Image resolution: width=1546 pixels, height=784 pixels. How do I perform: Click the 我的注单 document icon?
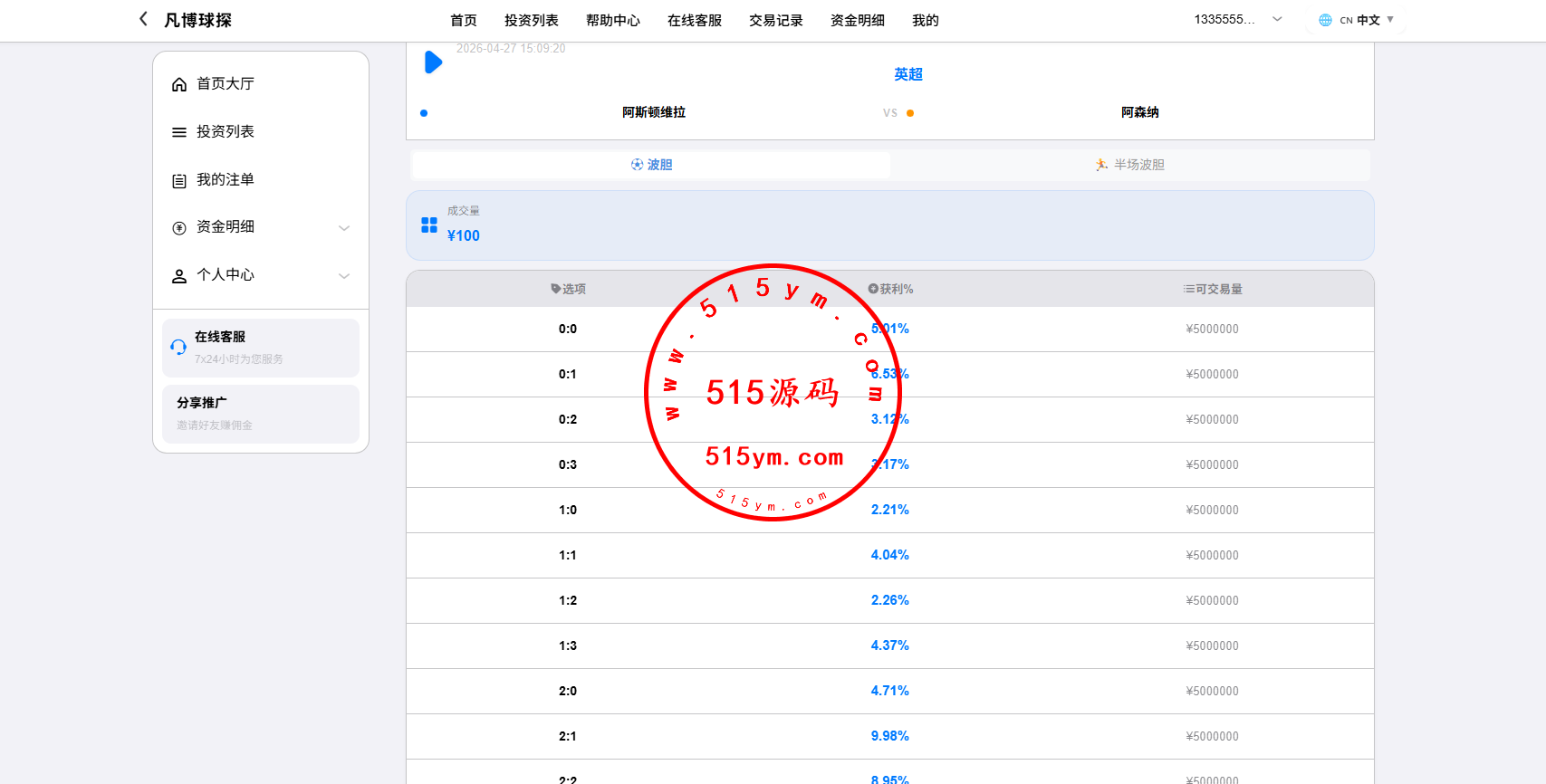click(179, 180)
